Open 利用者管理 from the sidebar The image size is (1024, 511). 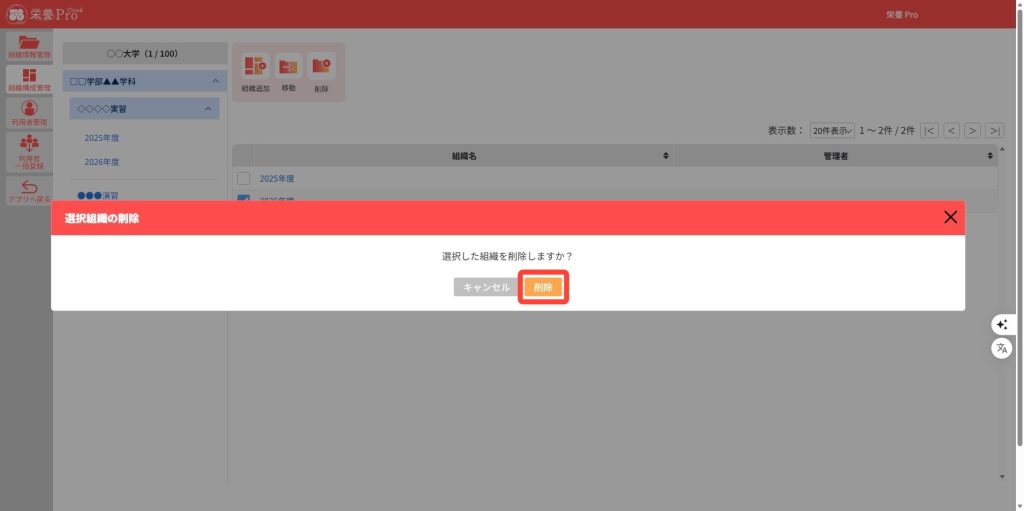29,112
